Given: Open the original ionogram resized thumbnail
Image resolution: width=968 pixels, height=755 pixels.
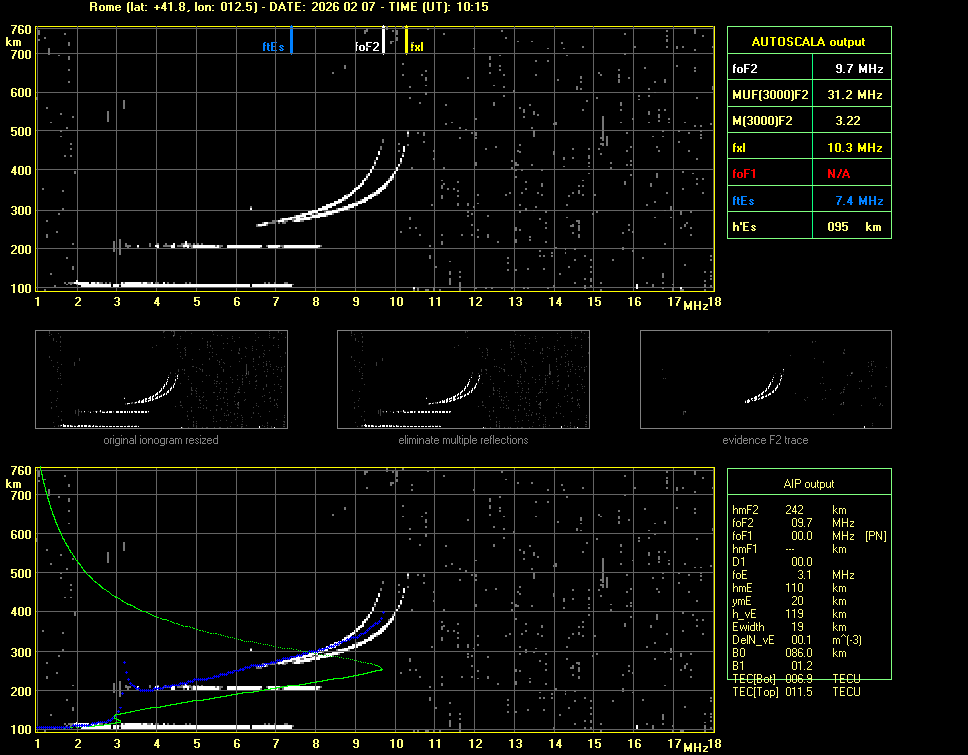Looking at the screenshot, I should (161, 381).
